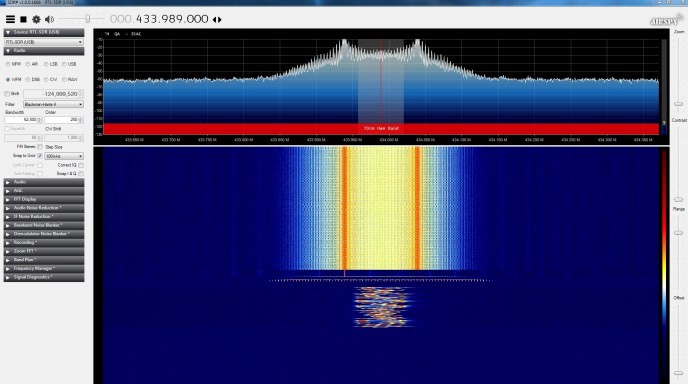Click the Range slider on the right edge

pyautogui.click(x=678, y=233)
